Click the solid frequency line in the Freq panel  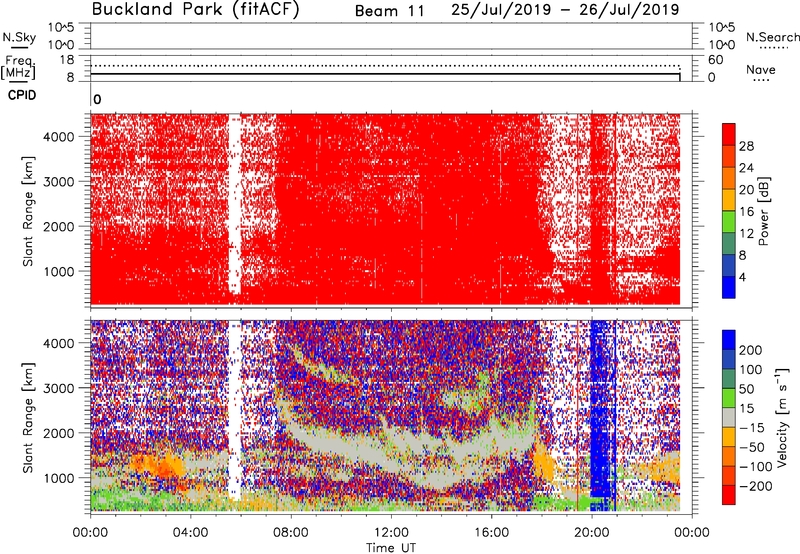(385, 74)
